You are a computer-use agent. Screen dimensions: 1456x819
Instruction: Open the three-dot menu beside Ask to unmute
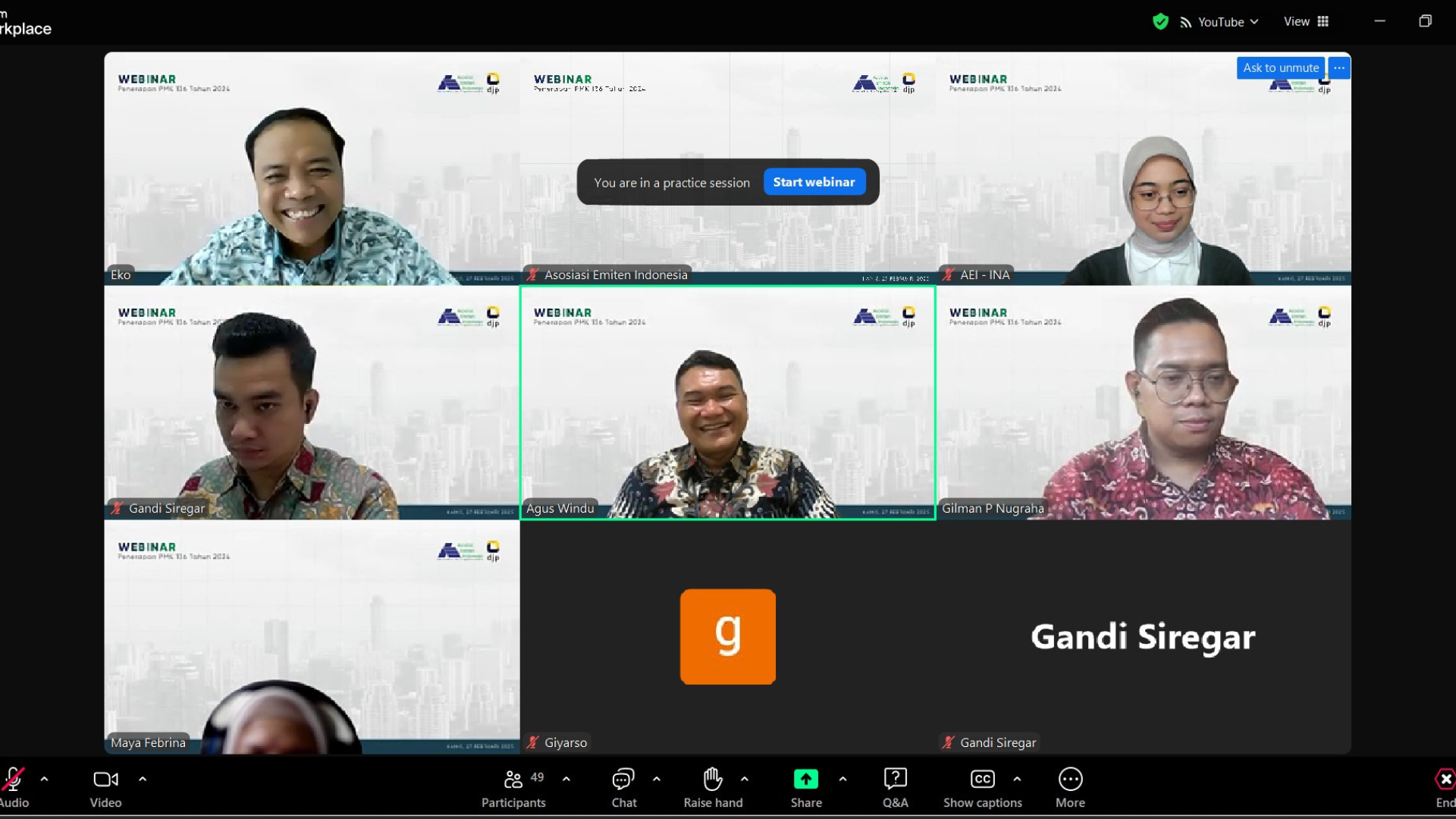click(1339, 67)
